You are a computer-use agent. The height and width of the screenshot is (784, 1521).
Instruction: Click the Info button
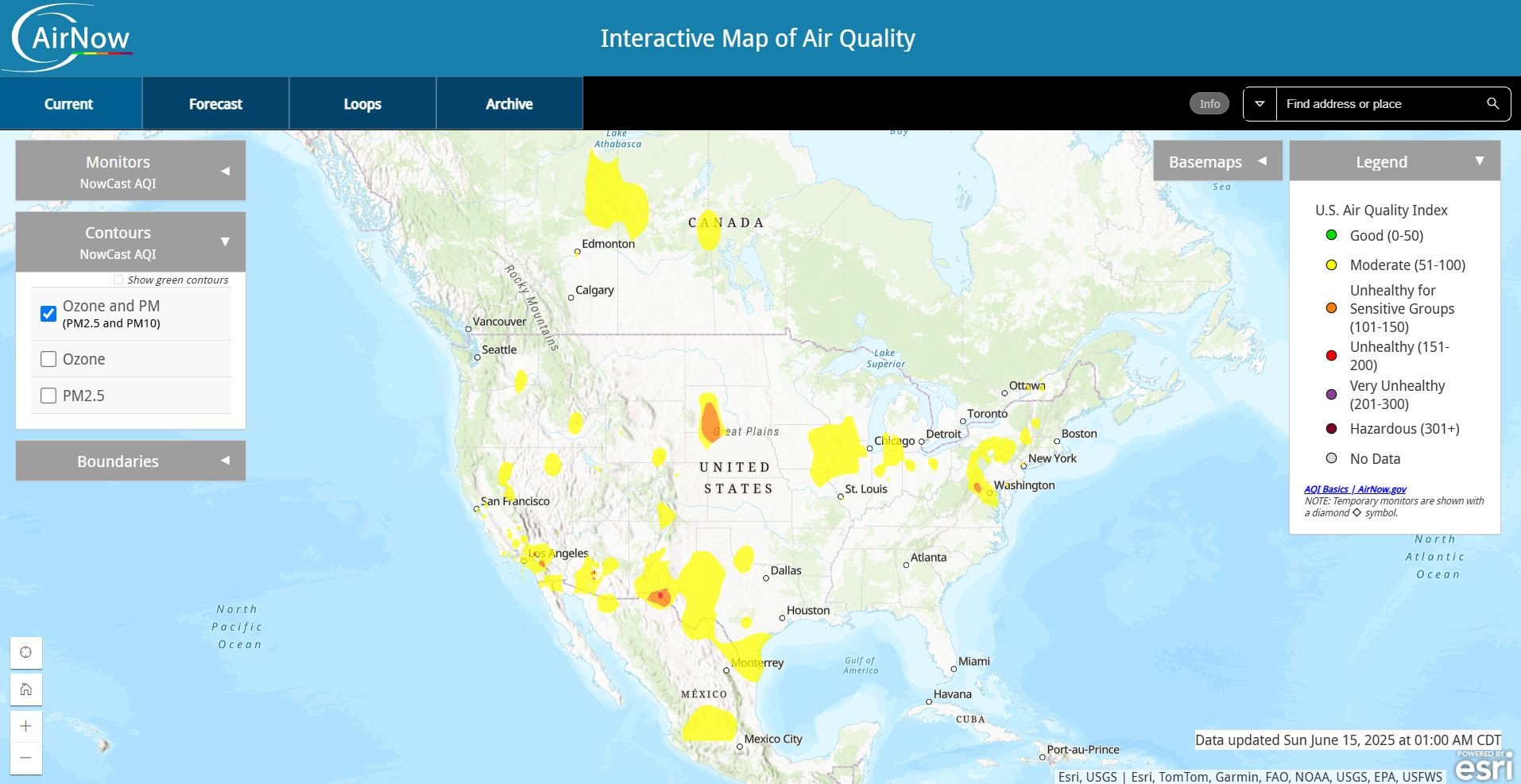1209,103
